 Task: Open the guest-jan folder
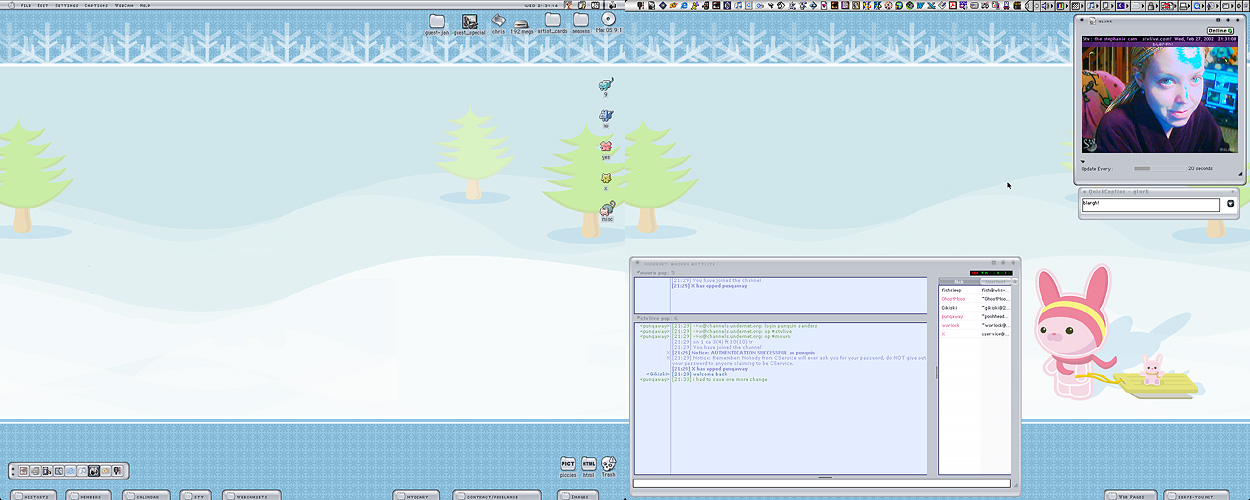[437, 21]
